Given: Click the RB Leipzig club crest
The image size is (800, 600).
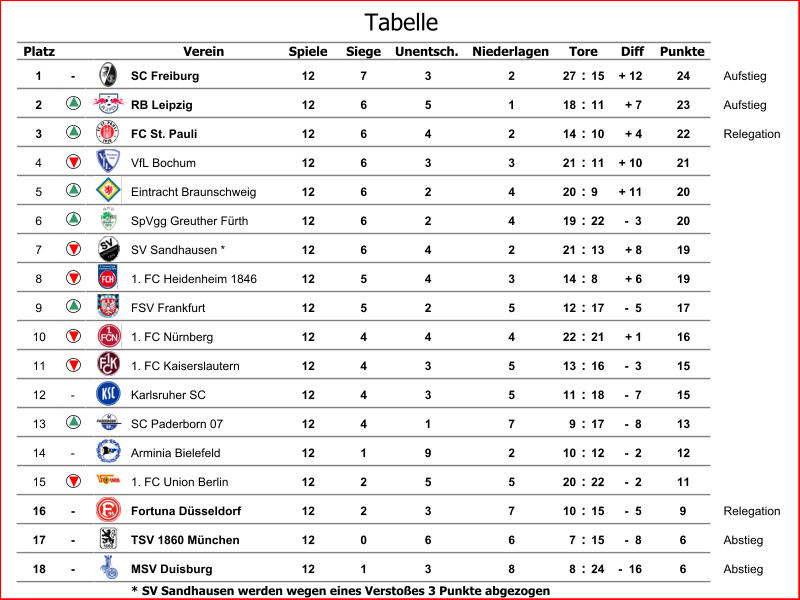Looking at the screenshot, I should [x=108, y=104].
